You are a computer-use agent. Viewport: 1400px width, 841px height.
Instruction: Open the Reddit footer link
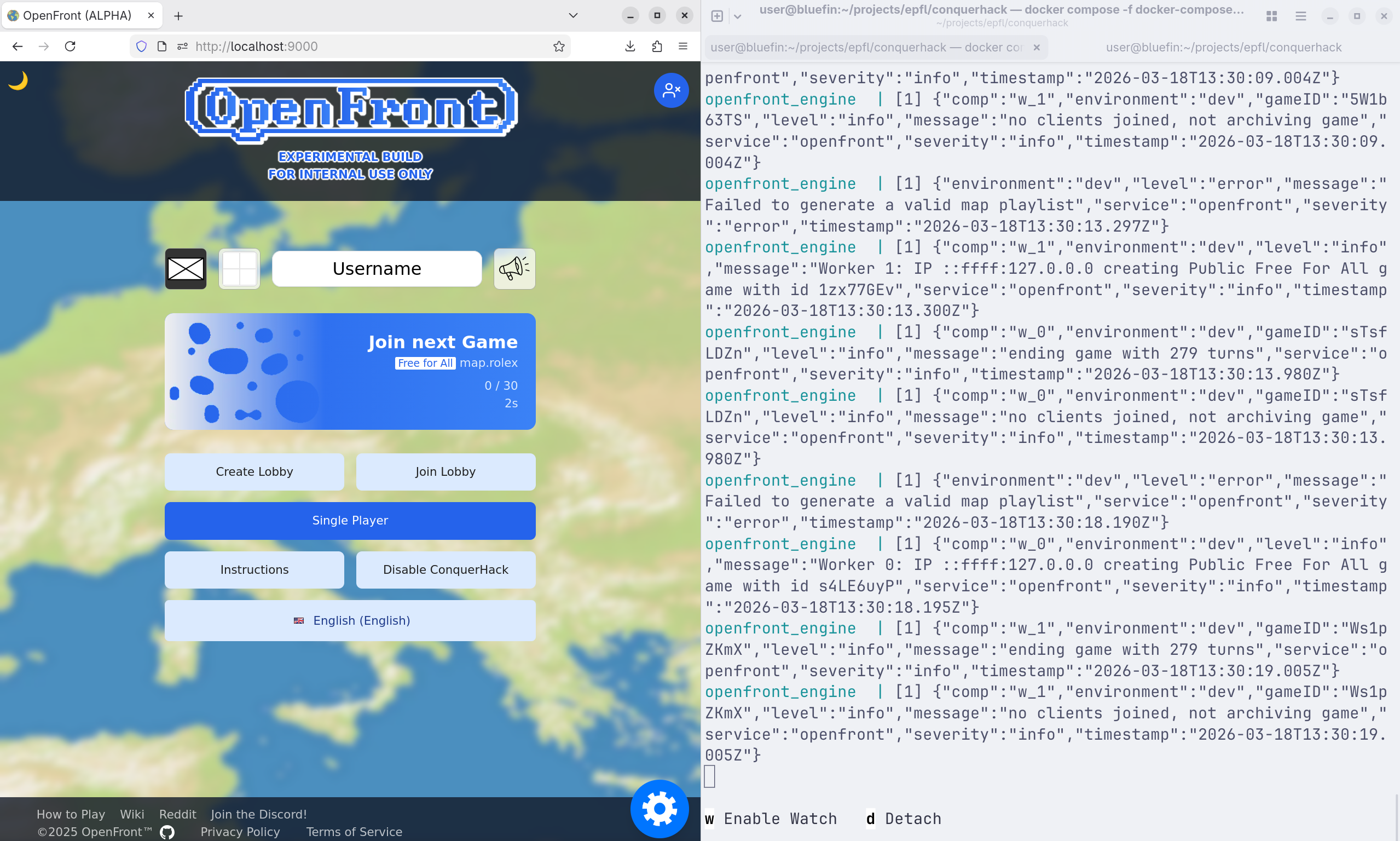[x=178, y=814]
